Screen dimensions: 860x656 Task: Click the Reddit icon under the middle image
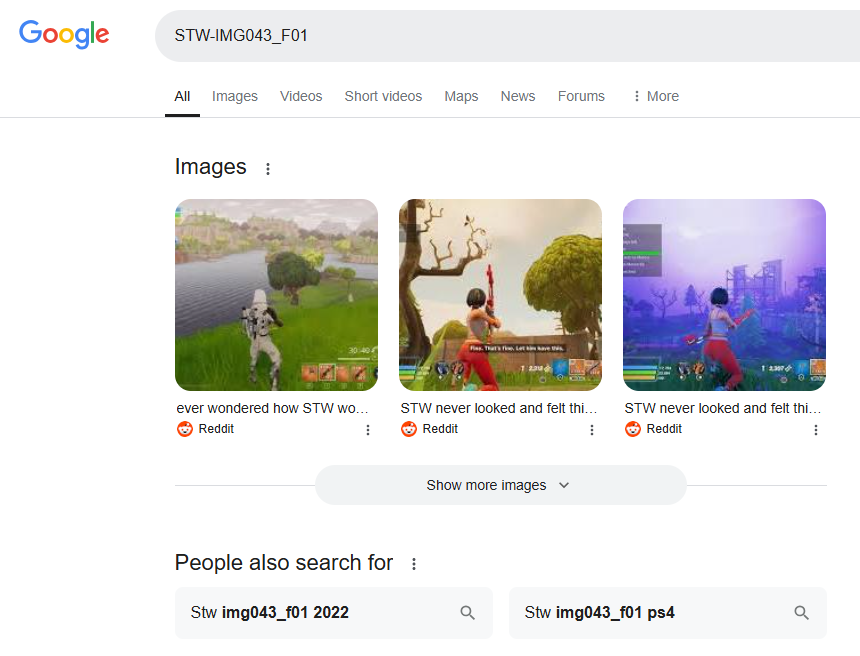point(409,429)
